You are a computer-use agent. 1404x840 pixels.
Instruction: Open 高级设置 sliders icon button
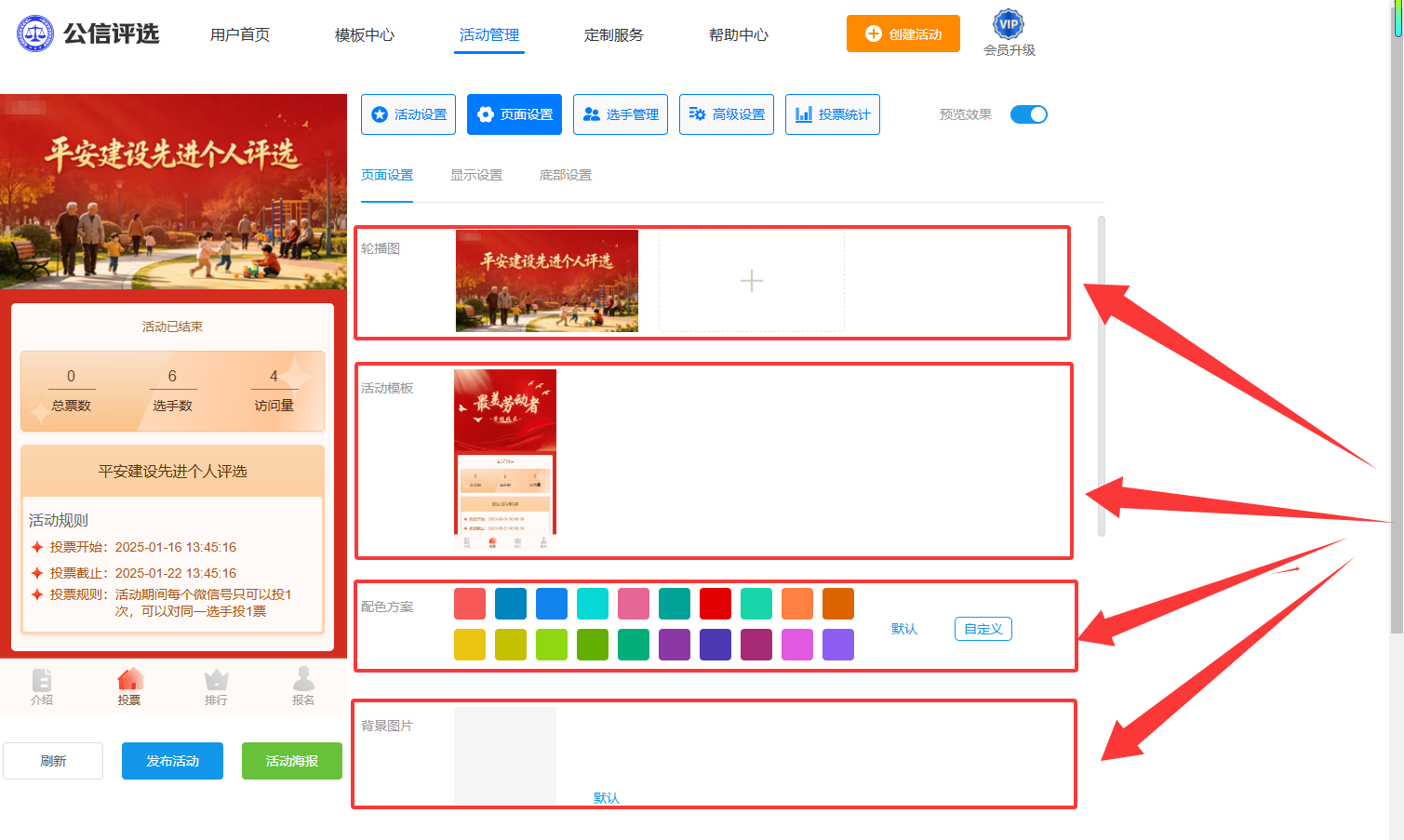click(x=727, y=114)
